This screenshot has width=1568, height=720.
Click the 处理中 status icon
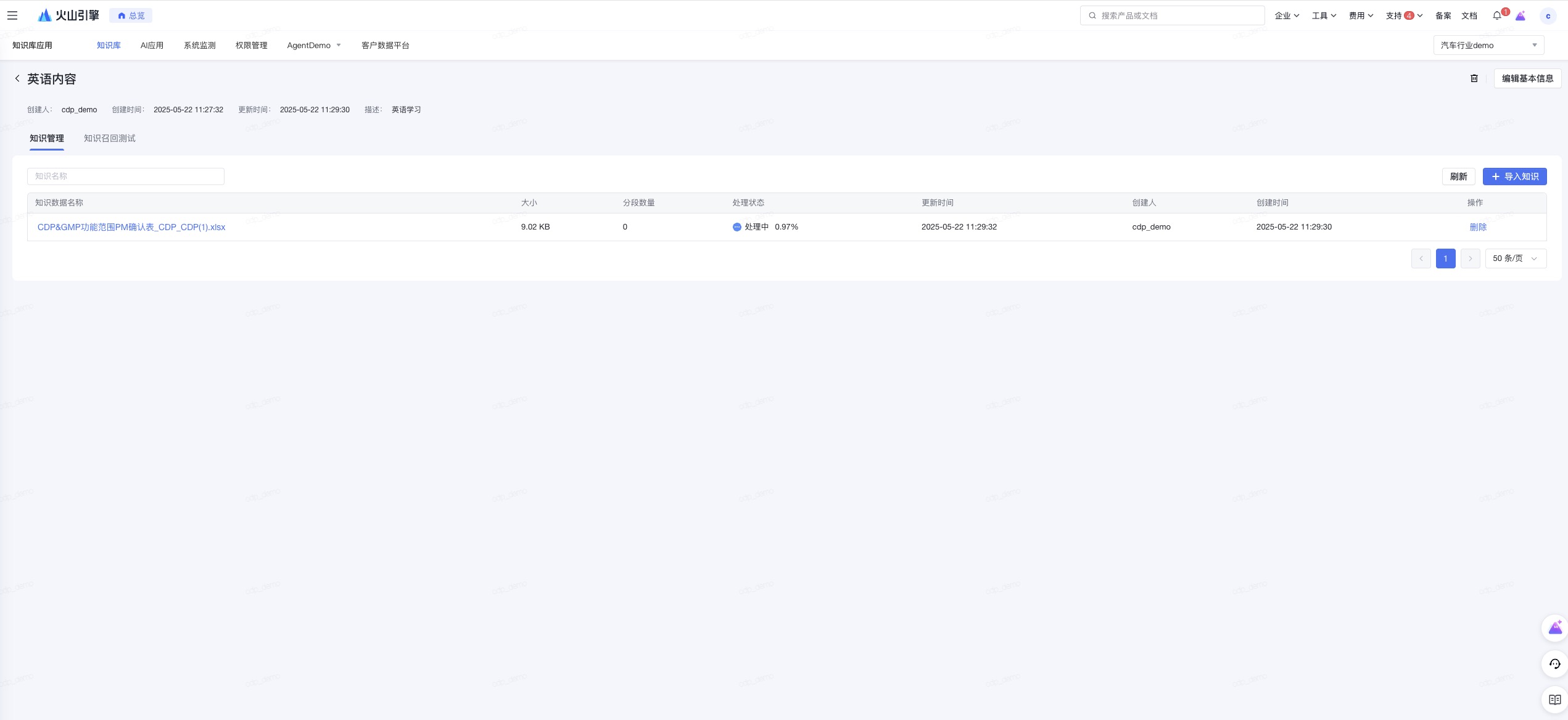(x=737, y=227)
